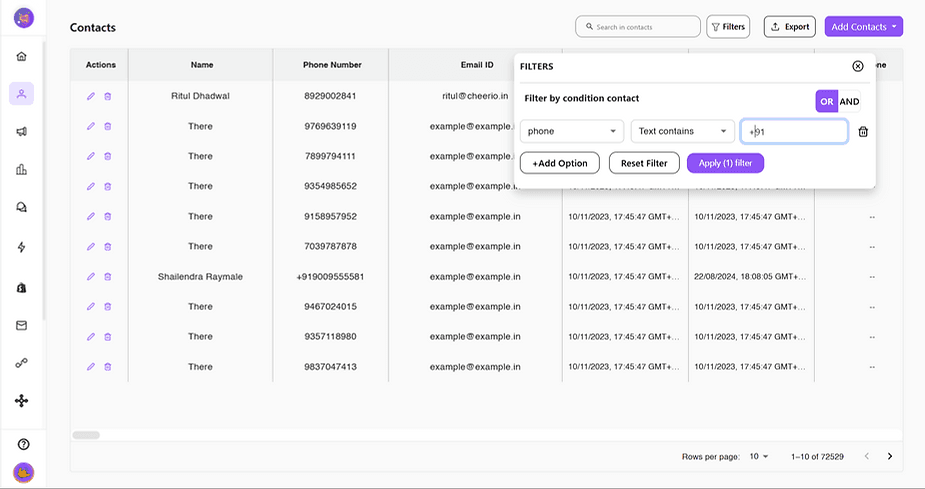Click the Actions column header
Screen dimensions: 925x489
(101, 65)
